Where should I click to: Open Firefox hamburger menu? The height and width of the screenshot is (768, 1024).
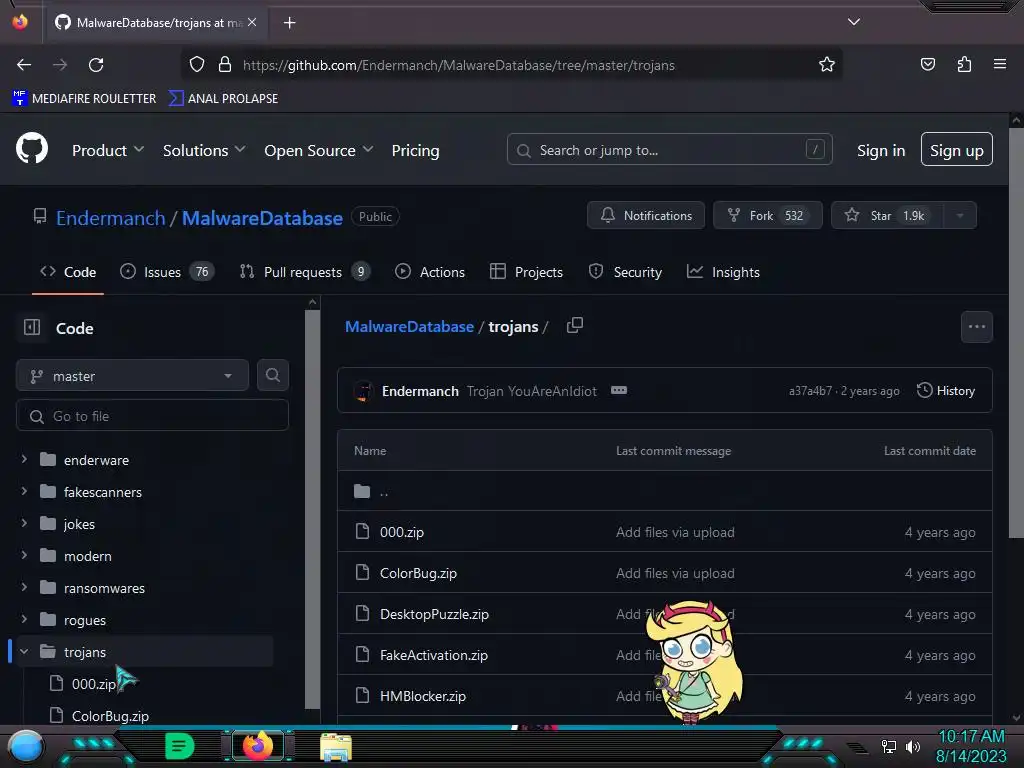point(999,64)
